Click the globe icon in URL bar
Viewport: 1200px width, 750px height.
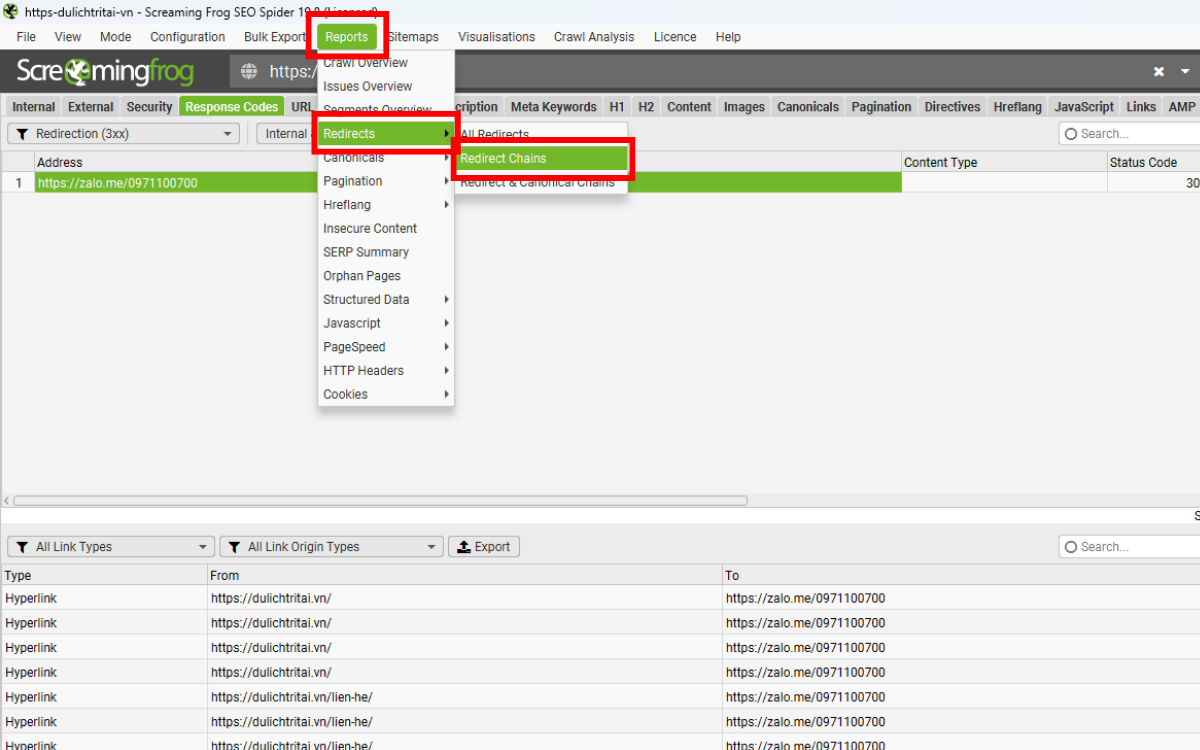pos(249,72)
